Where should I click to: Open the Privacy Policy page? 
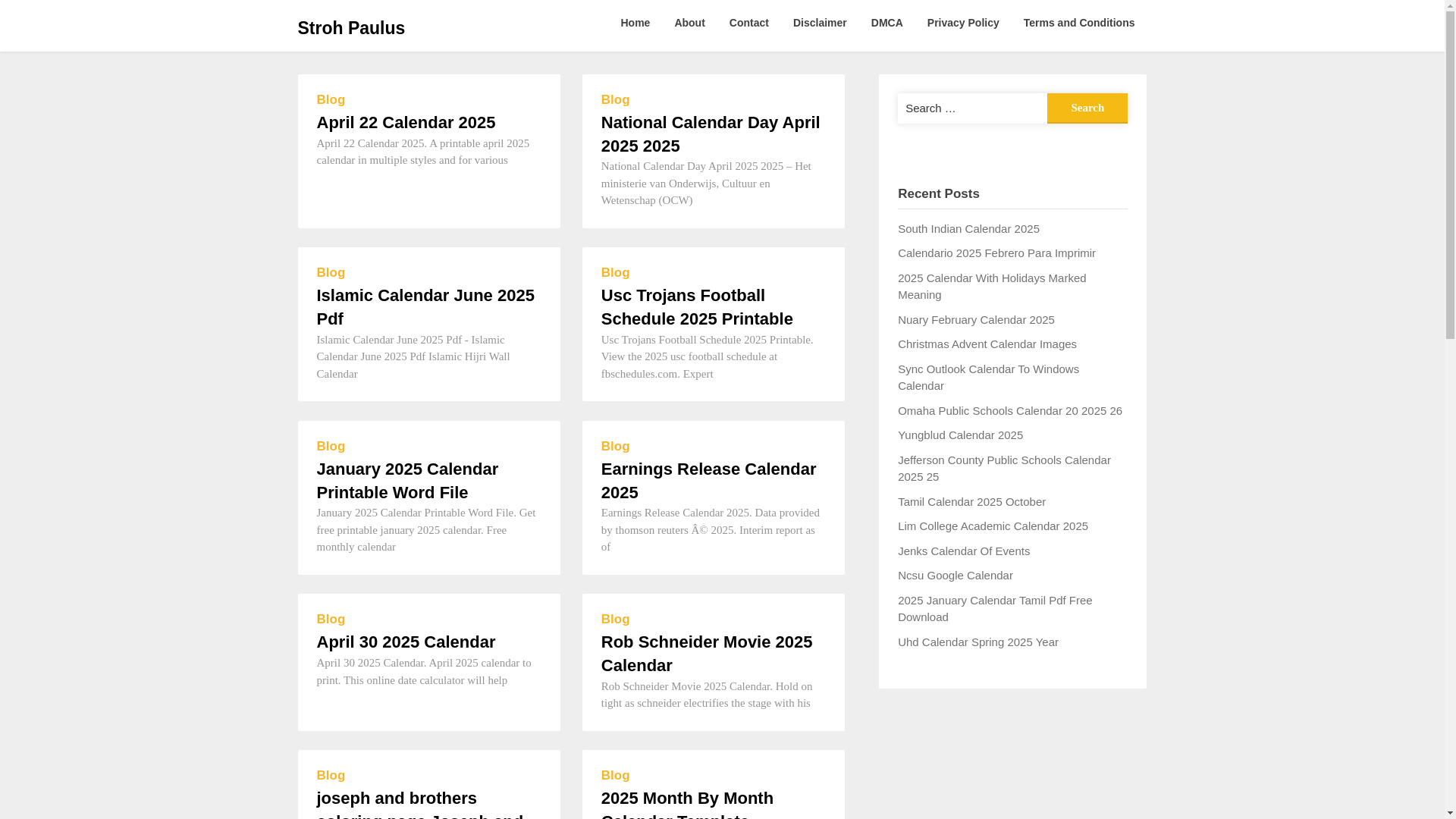coord(962,23)
